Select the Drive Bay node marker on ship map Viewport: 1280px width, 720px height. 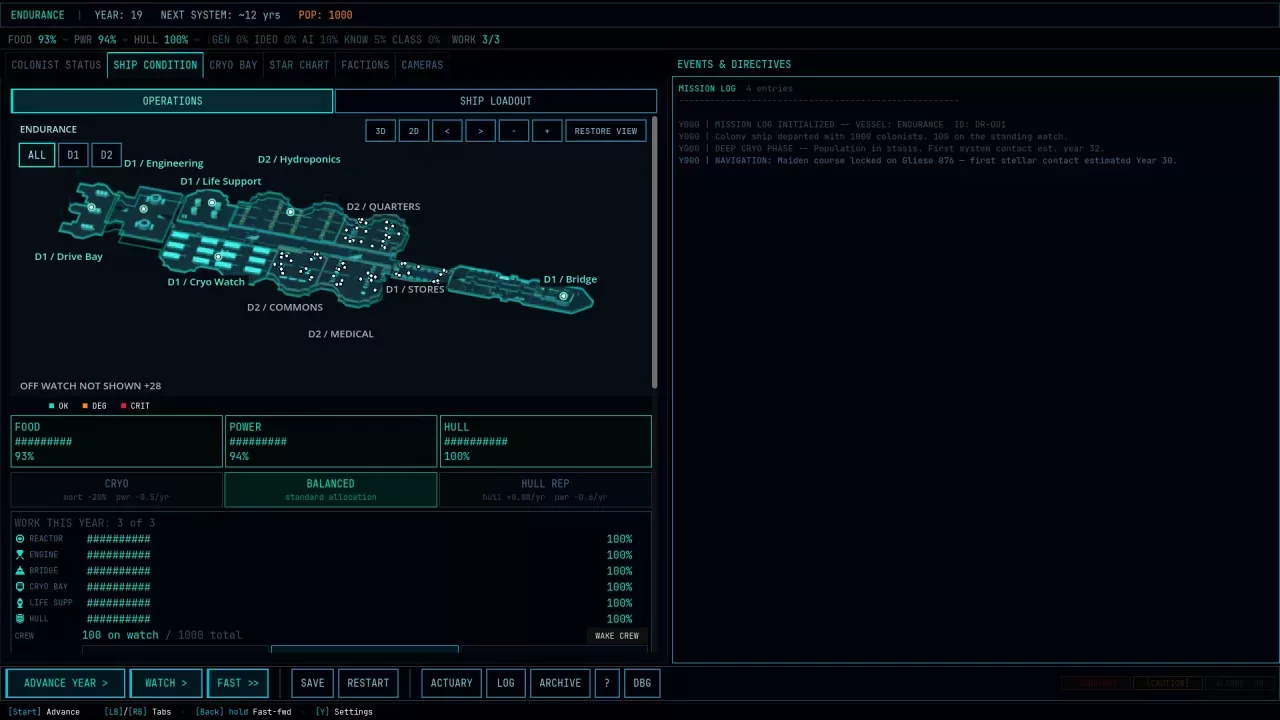91,208
